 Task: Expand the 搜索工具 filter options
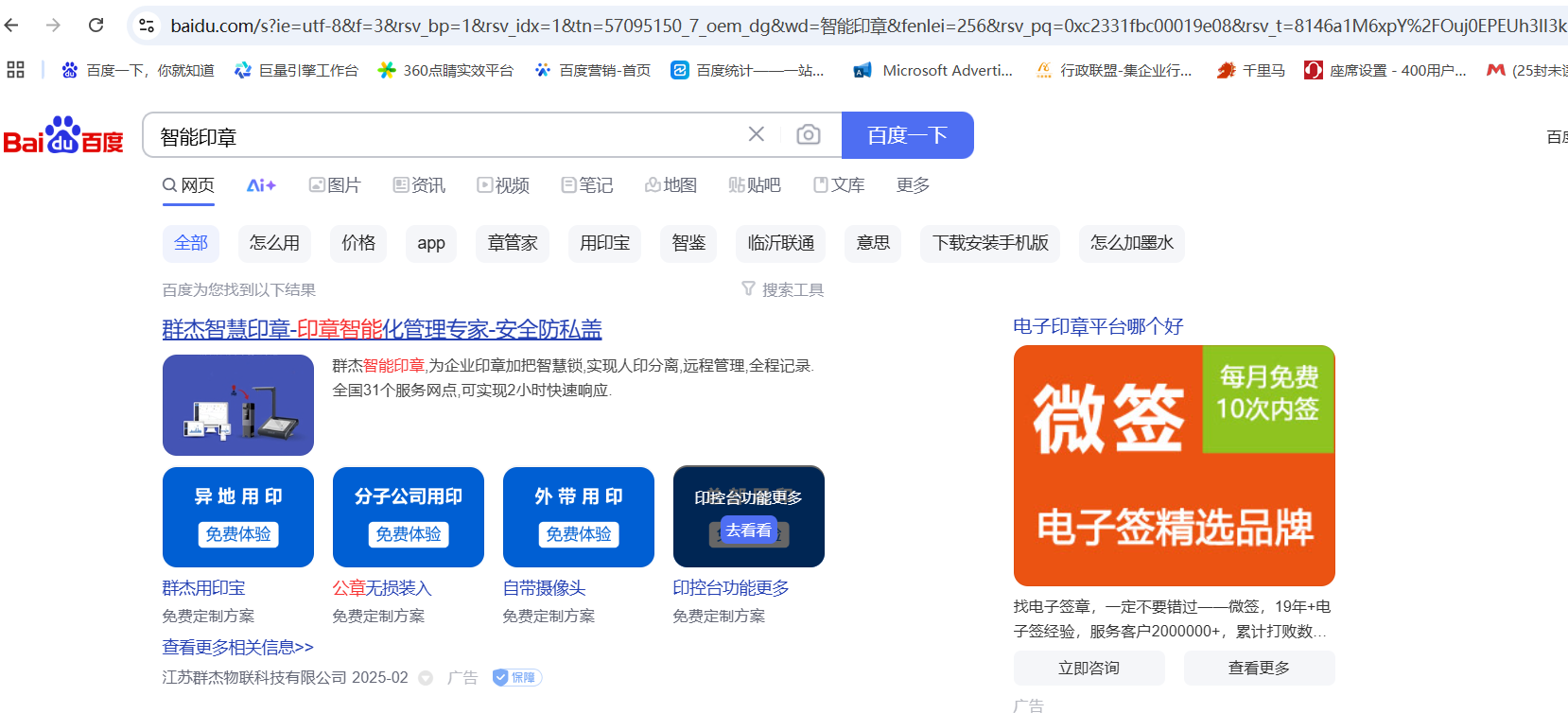(x=782, y=289)
